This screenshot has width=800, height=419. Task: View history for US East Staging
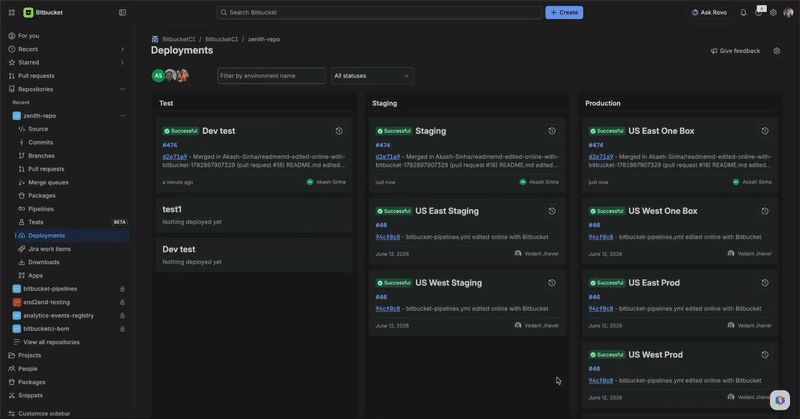[x=552, y=211]
